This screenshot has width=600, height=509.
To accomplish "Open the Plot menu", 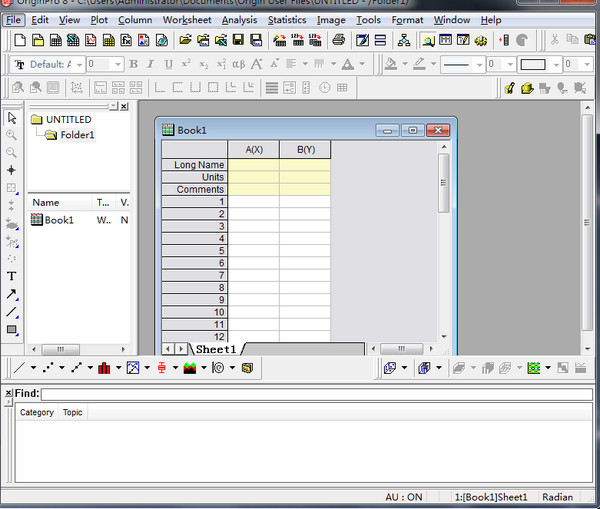I will (x=99, y=20).
